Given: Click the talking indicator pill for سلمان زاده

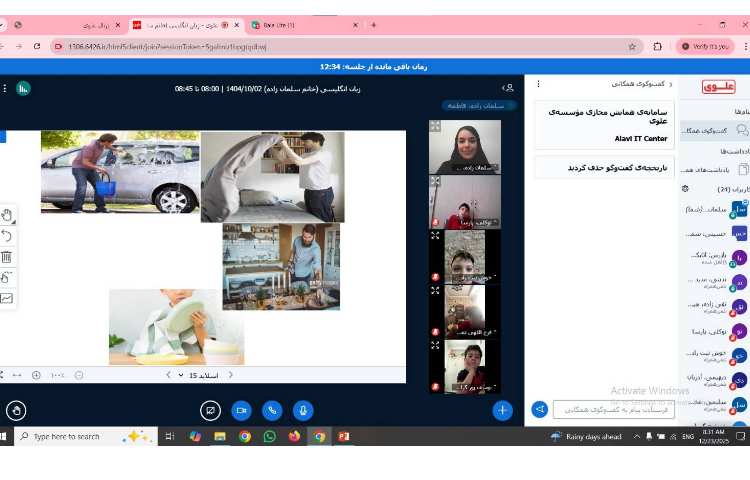Looking at the screenshot, I should coord(478,106).
